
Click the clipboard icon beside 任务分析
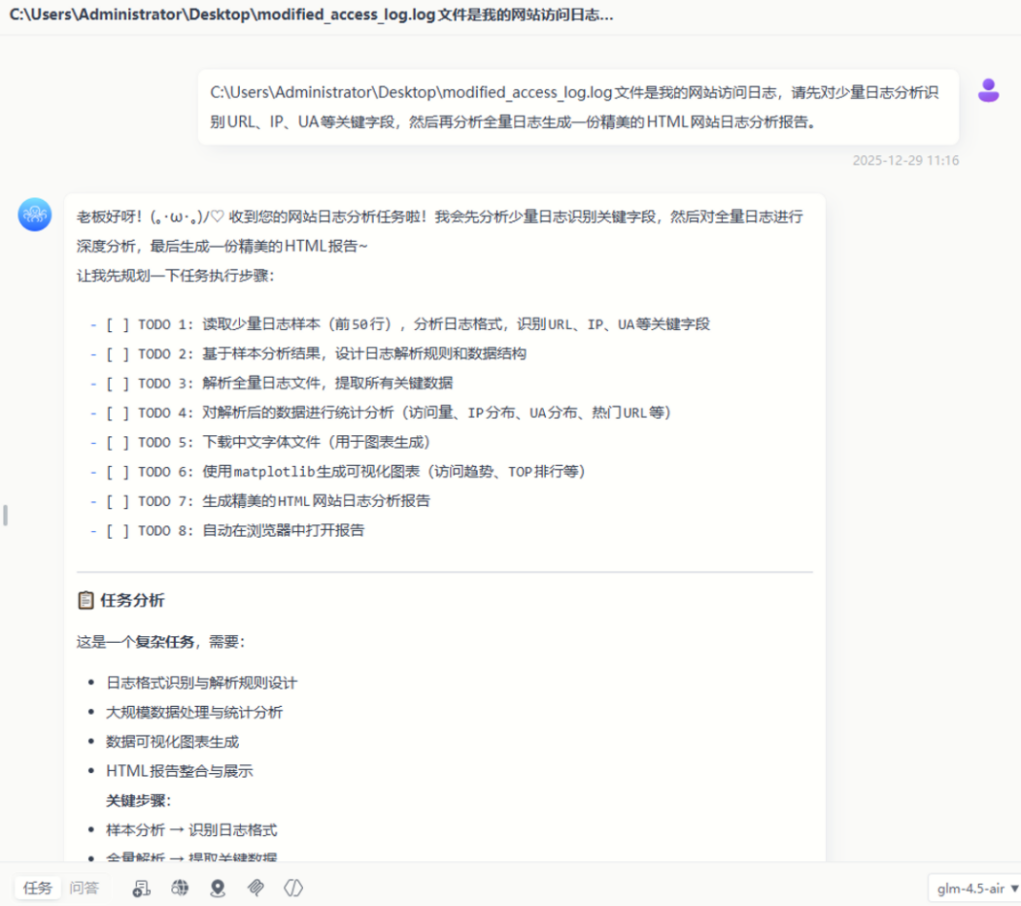[86, 600]
